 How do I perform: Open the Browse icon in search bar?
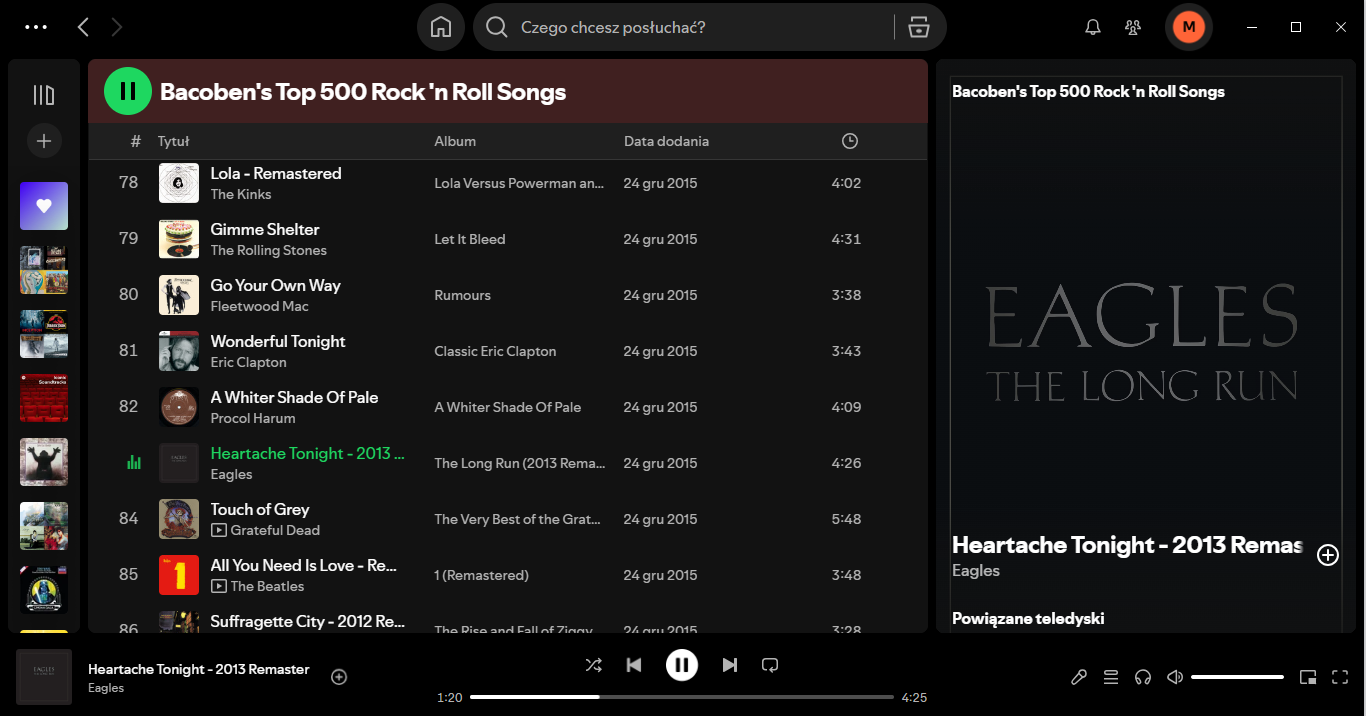[918, 27]
